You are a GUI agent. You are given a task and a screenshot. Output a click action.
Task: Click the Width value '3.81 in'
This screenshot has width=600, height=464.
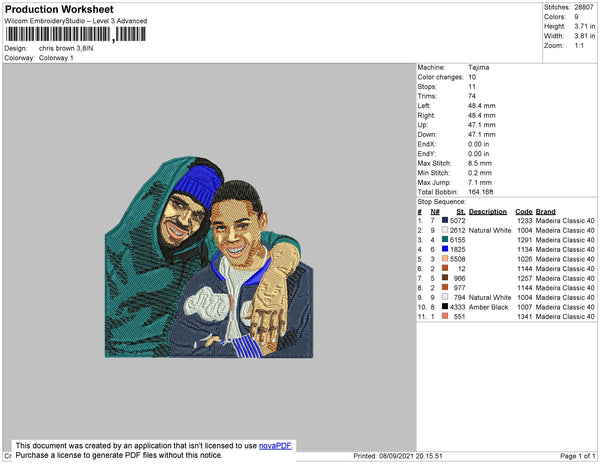[x=584, y=36]
